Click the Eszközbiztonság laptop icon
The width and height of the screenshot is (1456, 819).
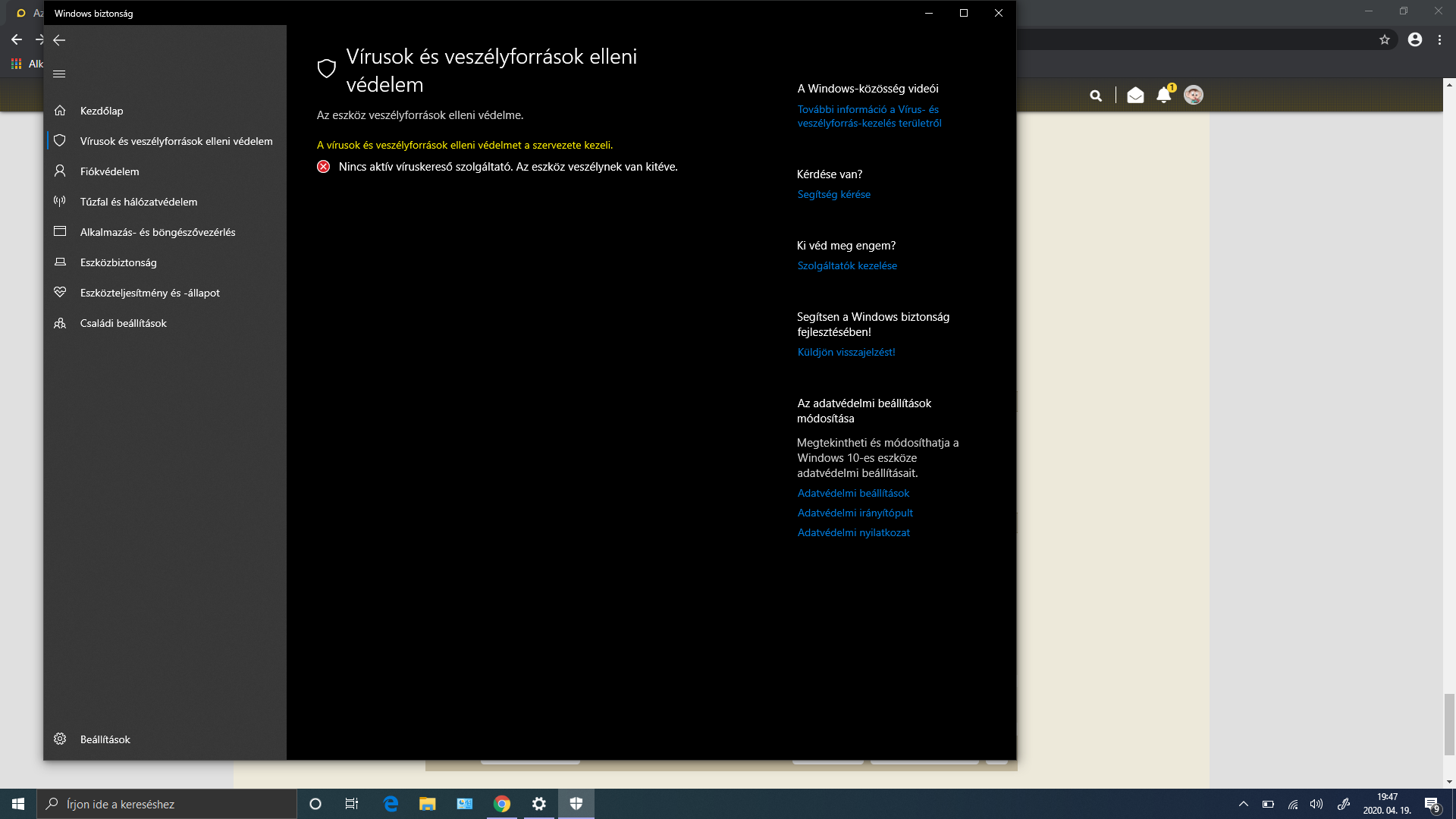point(60,262)
